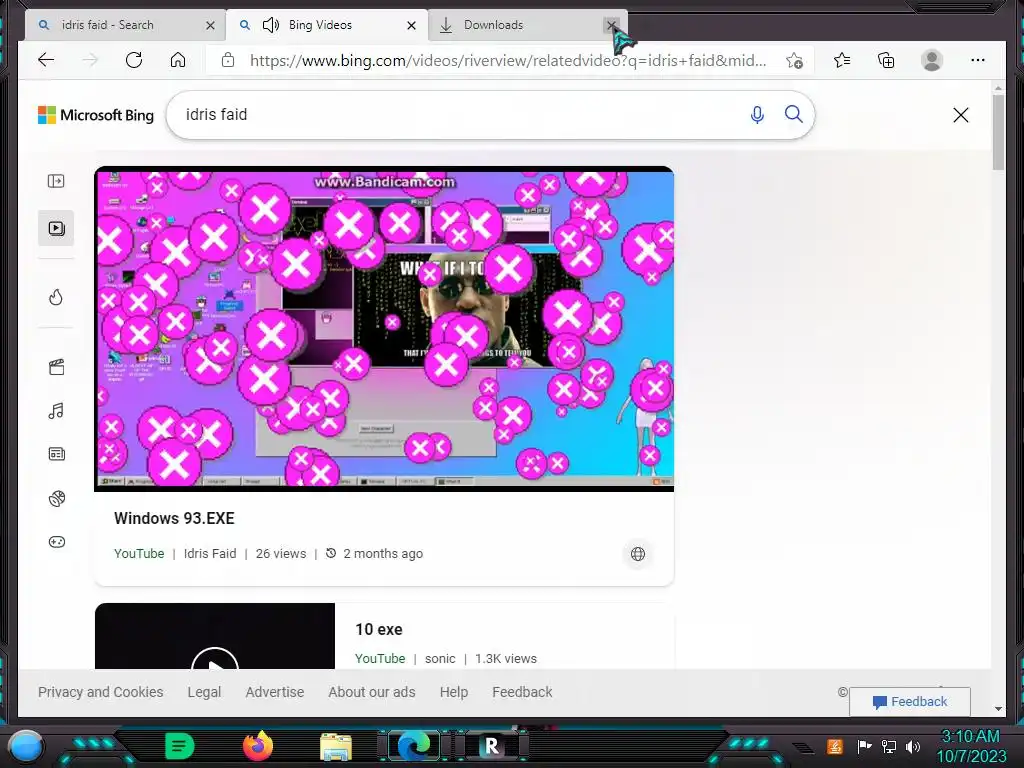The image size is (1024, 768).
Task: Expand the Bing video sidebar
Action: [x=56, y=181]
